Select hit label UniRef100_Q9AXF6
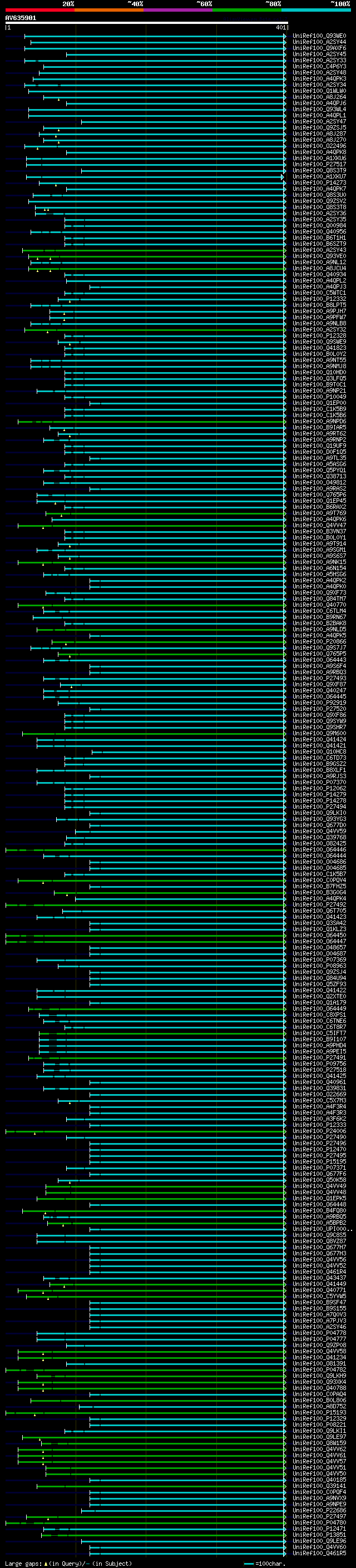The width and height of the screenshot is (356, 1568). [319, 48]
